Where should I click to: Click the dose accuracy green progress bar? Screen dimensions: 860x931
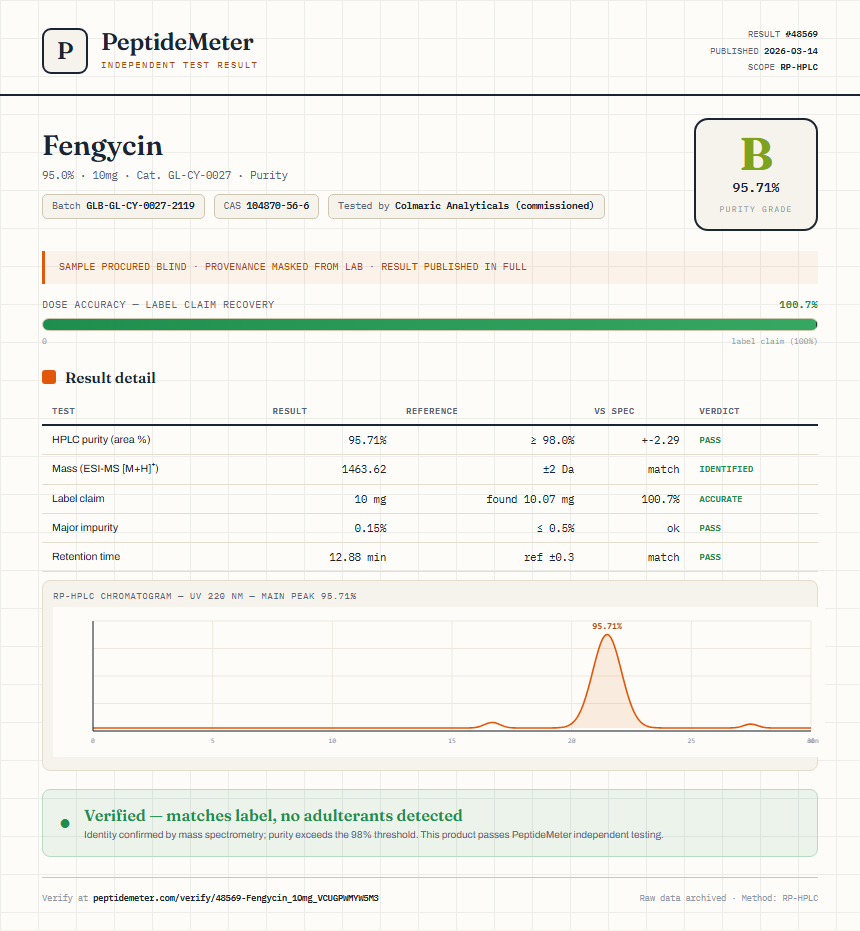click(x=430, y=324)
